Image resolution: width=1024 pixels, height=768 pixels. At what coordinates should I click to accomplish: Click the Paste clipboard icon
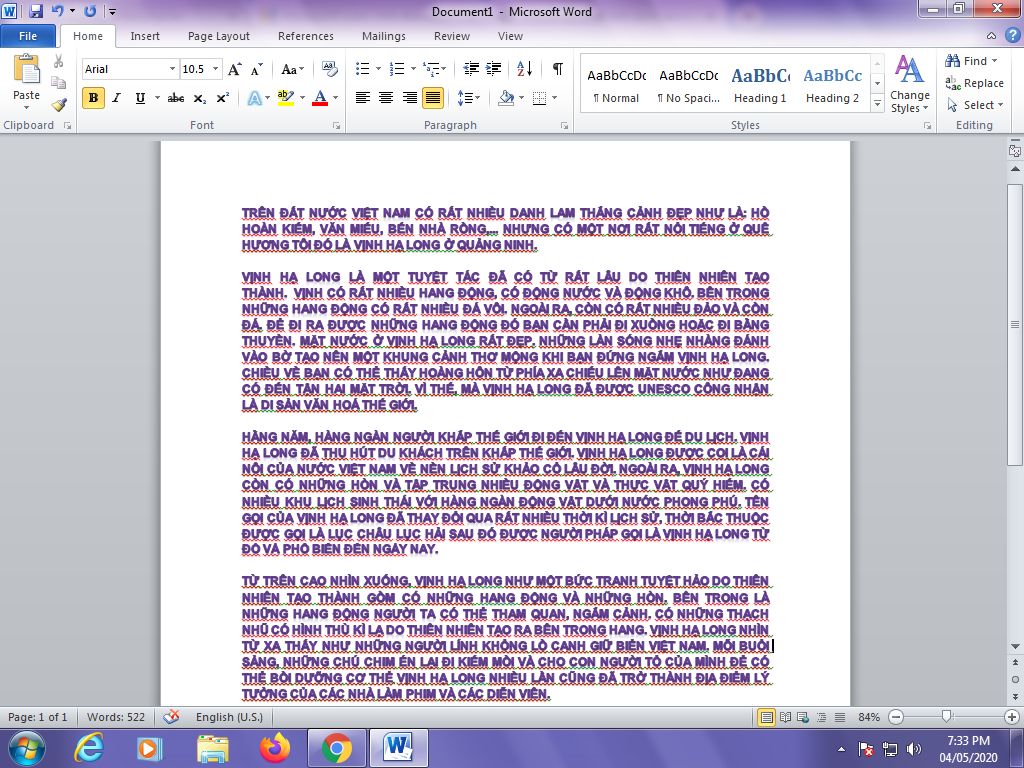(x=26, y=69)
